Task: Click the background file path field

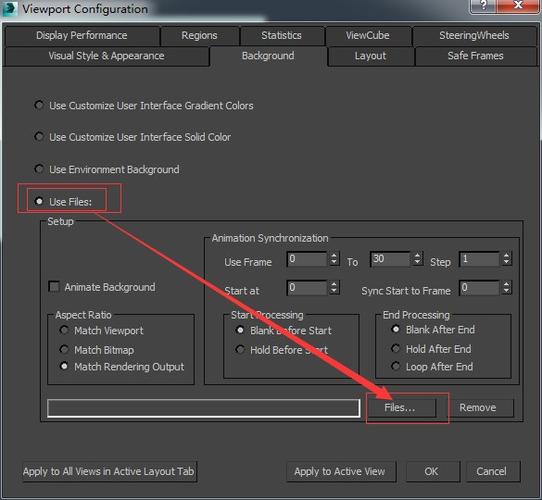Action: pos(204,408)
